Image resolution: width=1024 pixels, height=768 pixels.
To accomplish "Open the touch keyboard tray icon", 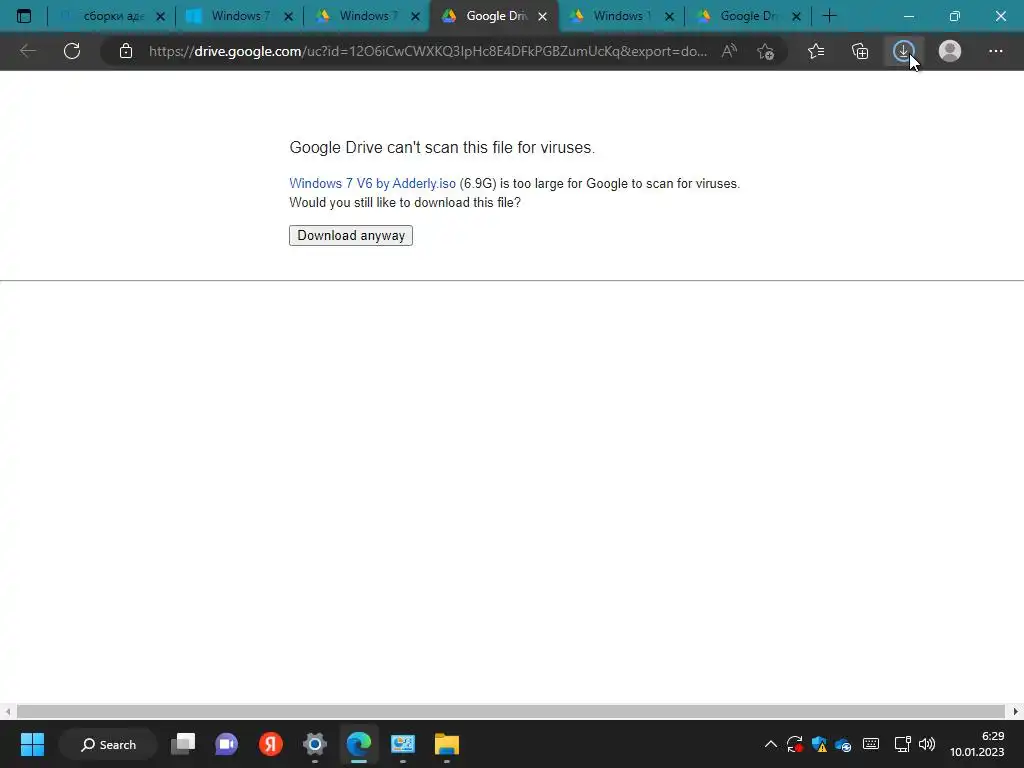I will [x=871, y=744].
